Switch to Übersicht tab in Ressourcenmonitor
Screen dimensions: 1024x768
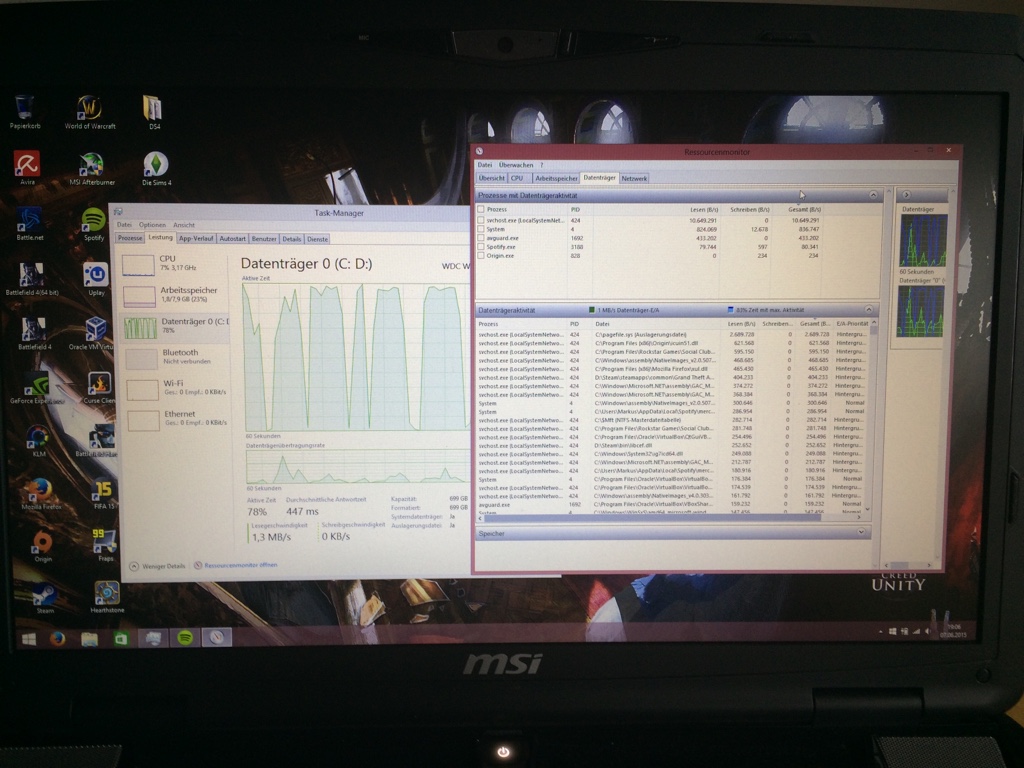tap(492, 178)
